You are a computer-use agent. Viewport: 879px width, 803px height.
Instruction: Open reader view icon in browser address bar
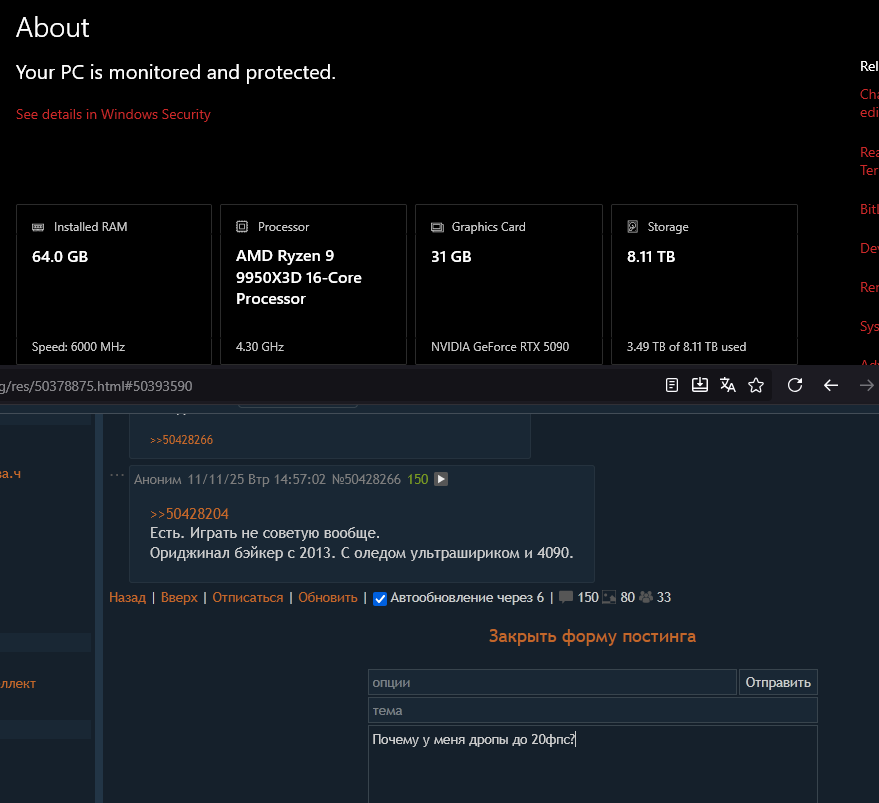pos(672,385)
